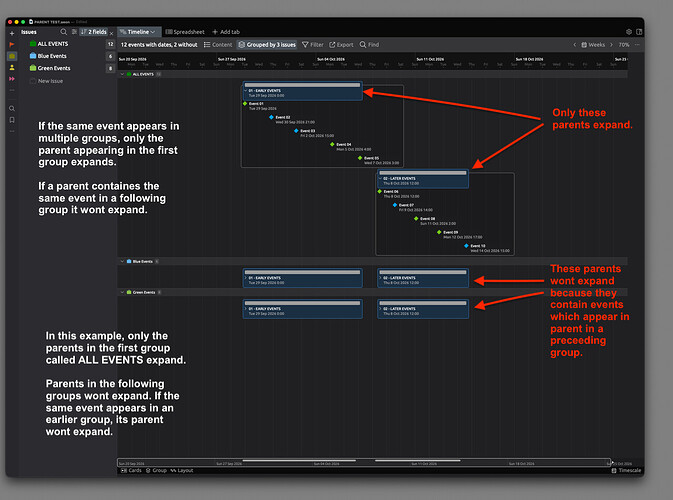Viewport: 673px width, 500px height.
Task: Click the document icon in the title bar
Action: [x=31, y=21]
